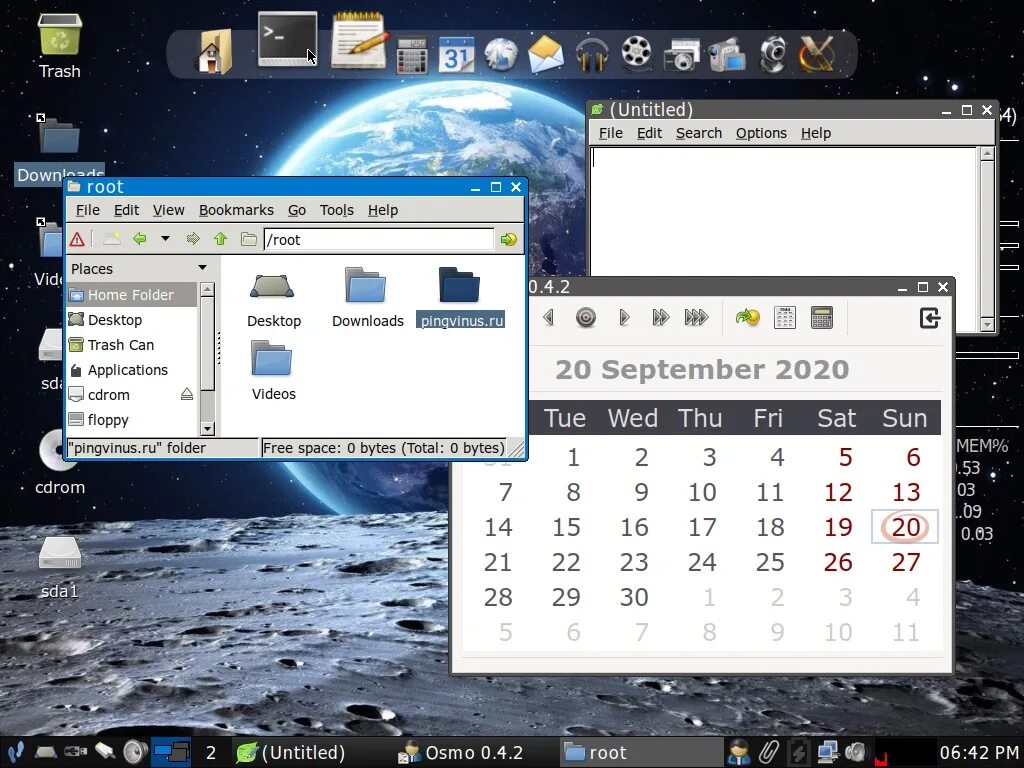
Task: Open the Go menu in file manager
Action: (x=296, y=210)
